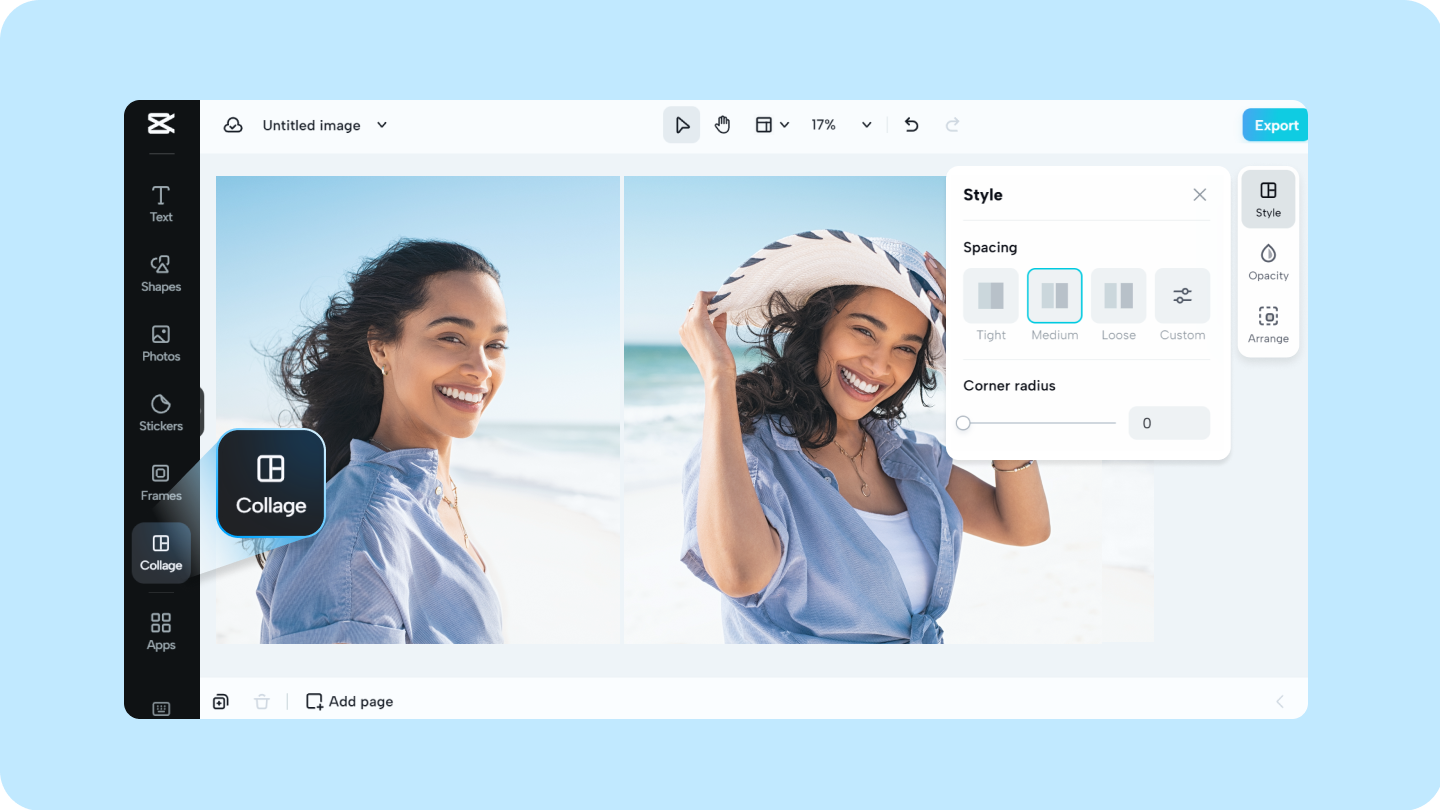Click the CapCut logo icon
Image resolution: width=1440 pixels, height=810 pixels.
[161, 123]
